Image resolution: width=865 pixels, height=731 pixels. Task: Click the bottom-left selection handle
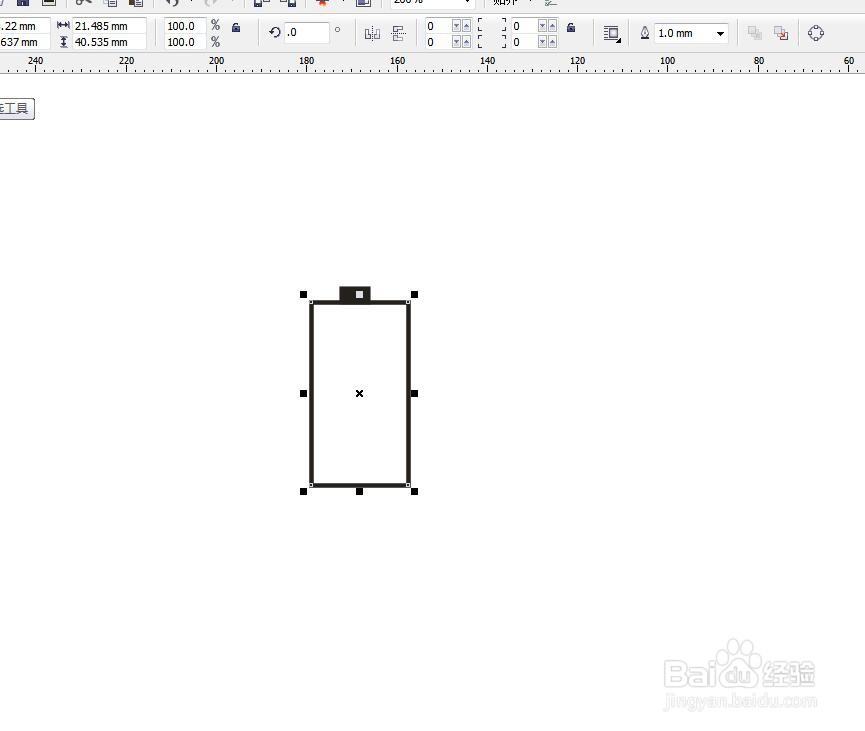(303, 492)
